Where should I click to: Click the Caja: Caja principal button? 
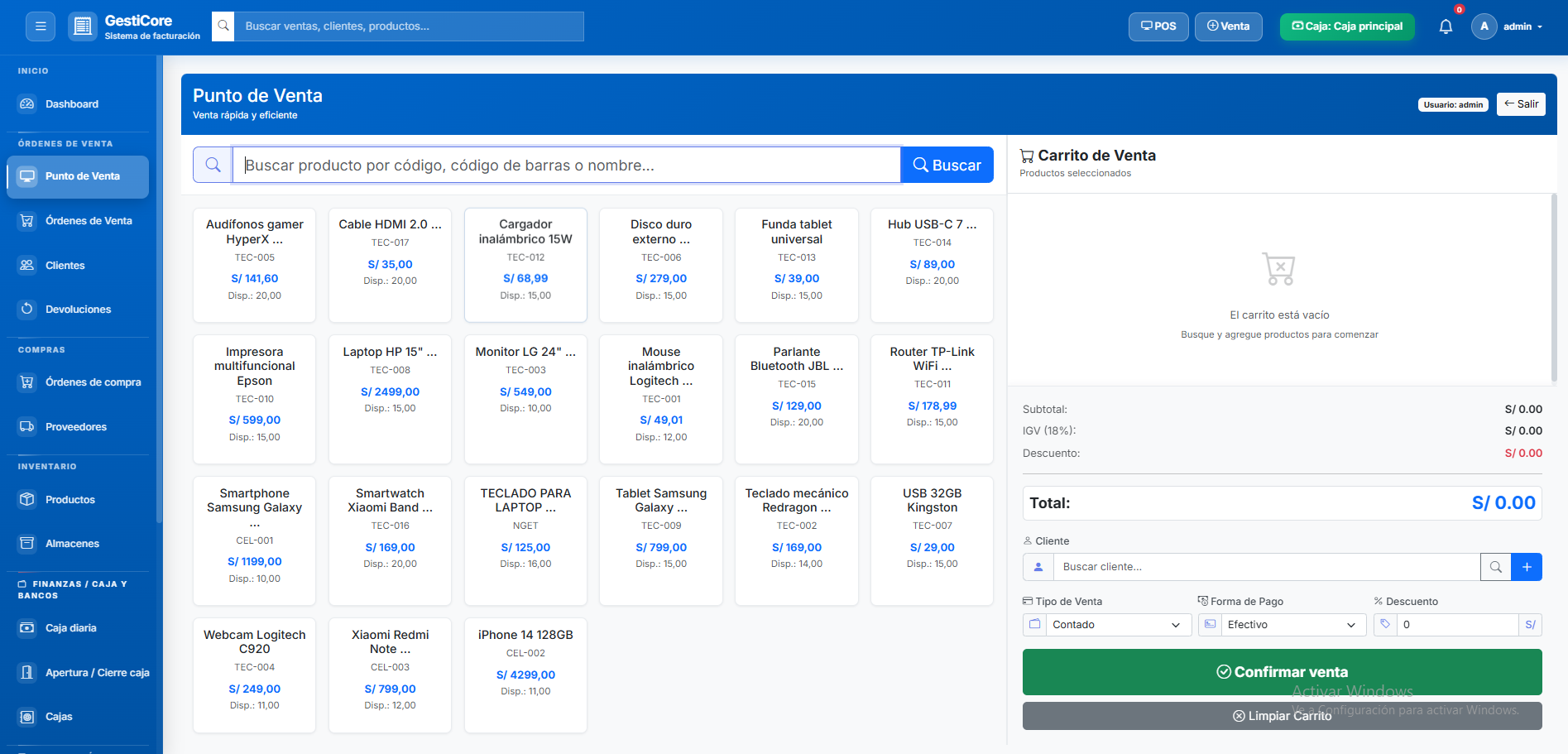[x=1347, y=26]
